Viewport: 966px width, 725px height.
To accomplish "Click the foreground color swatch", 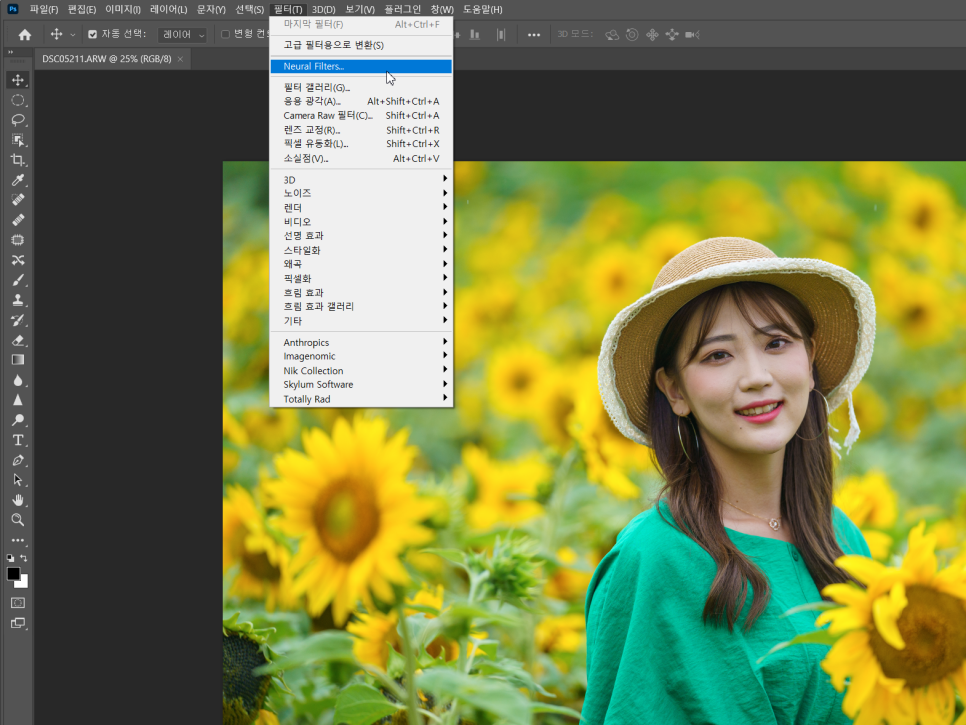I will (x=13, y=573).
